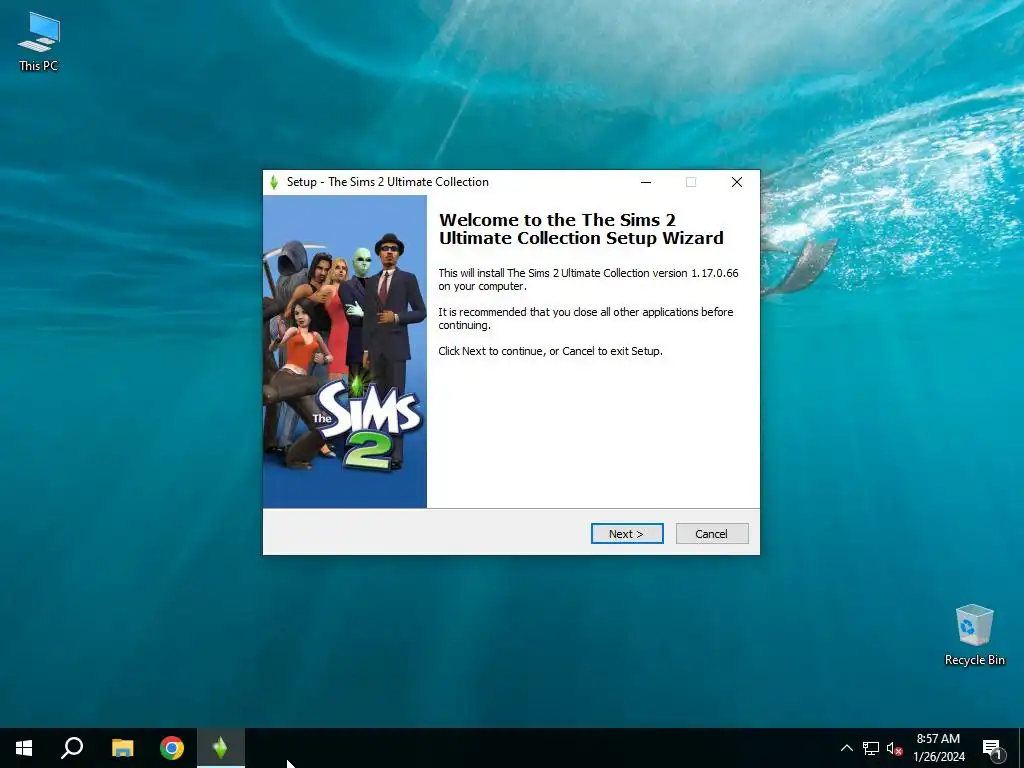1024x768 pixels.
Task: Click the version 1.17.0.66 text line
Action: tap(588, 280)
